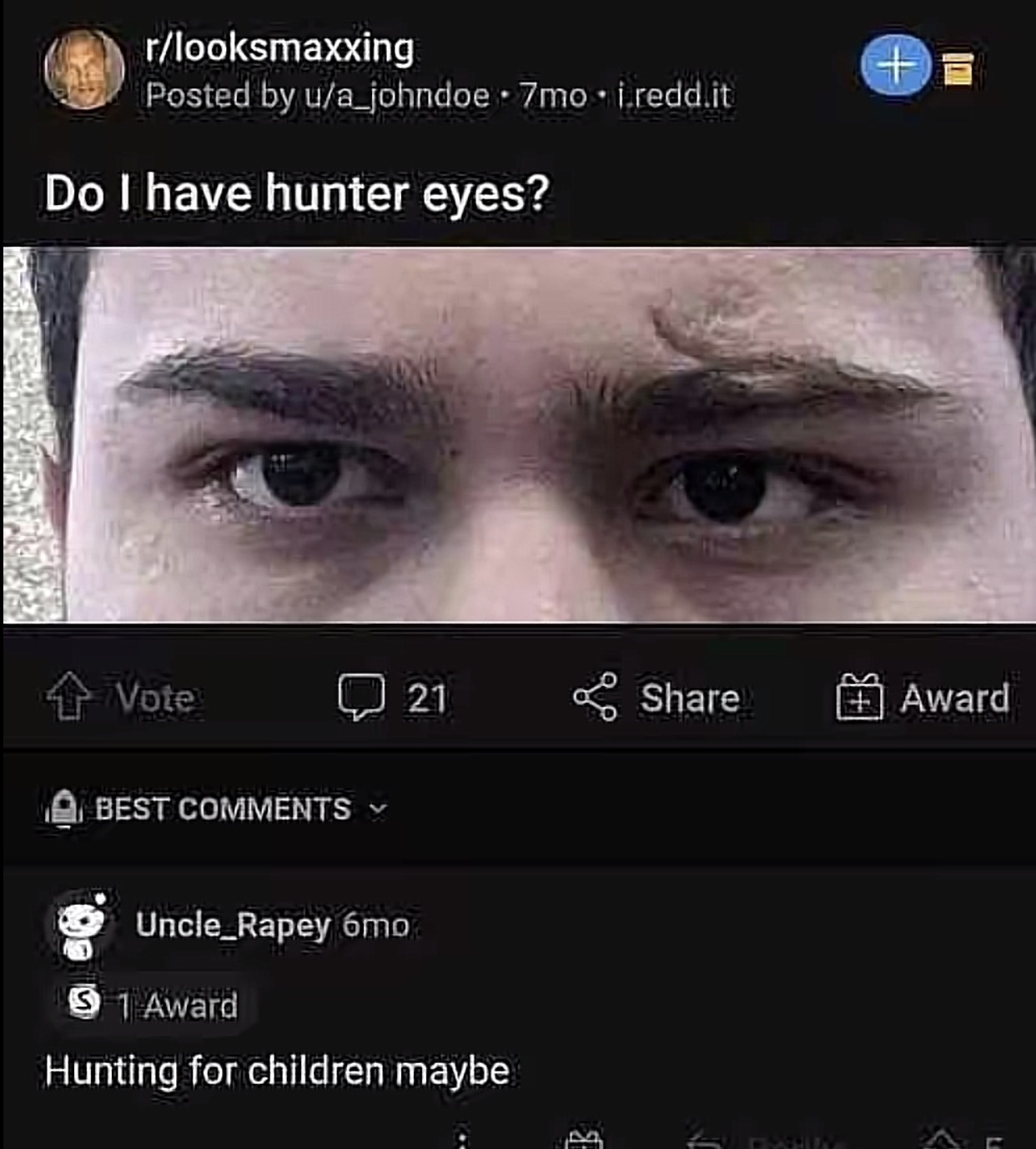Click the post title 'Do I have hunter eyes?'
Viewport: 1036px width, 1149px height.
(x=297, y=193)
